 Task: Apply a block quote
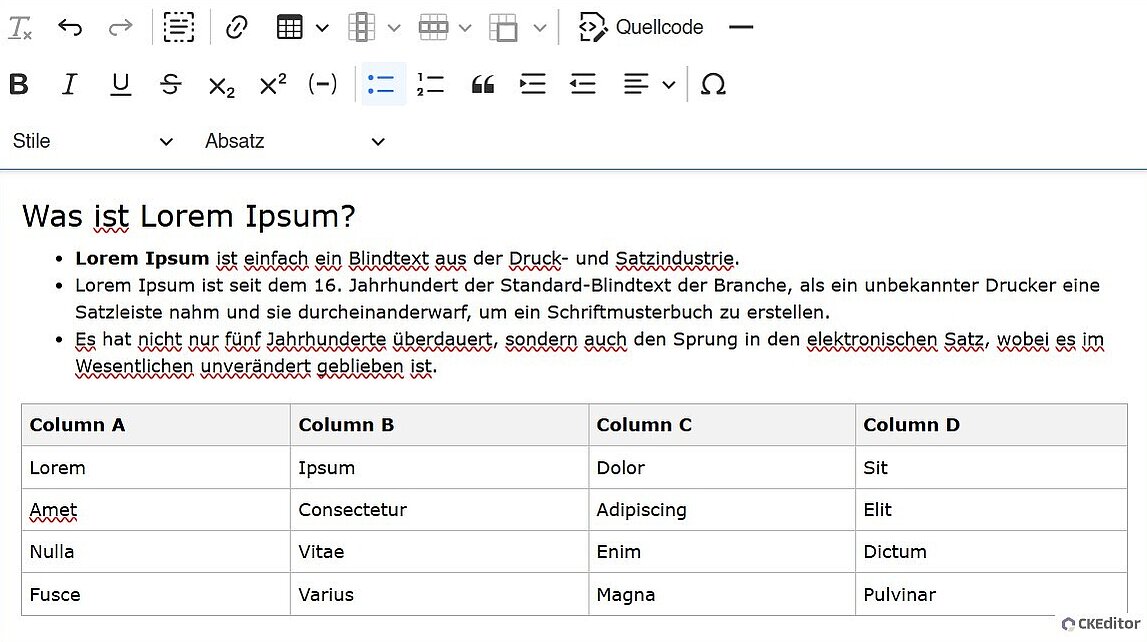(482, 84)
